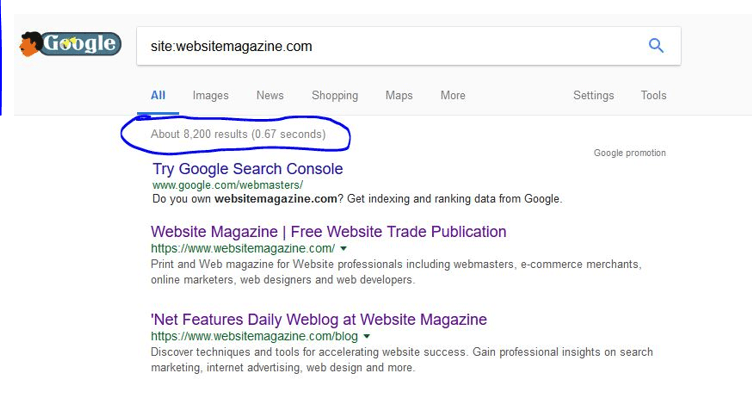Open the Try Google Search Console link
This screenshot has height=416, width=752.
coord(247,169)
